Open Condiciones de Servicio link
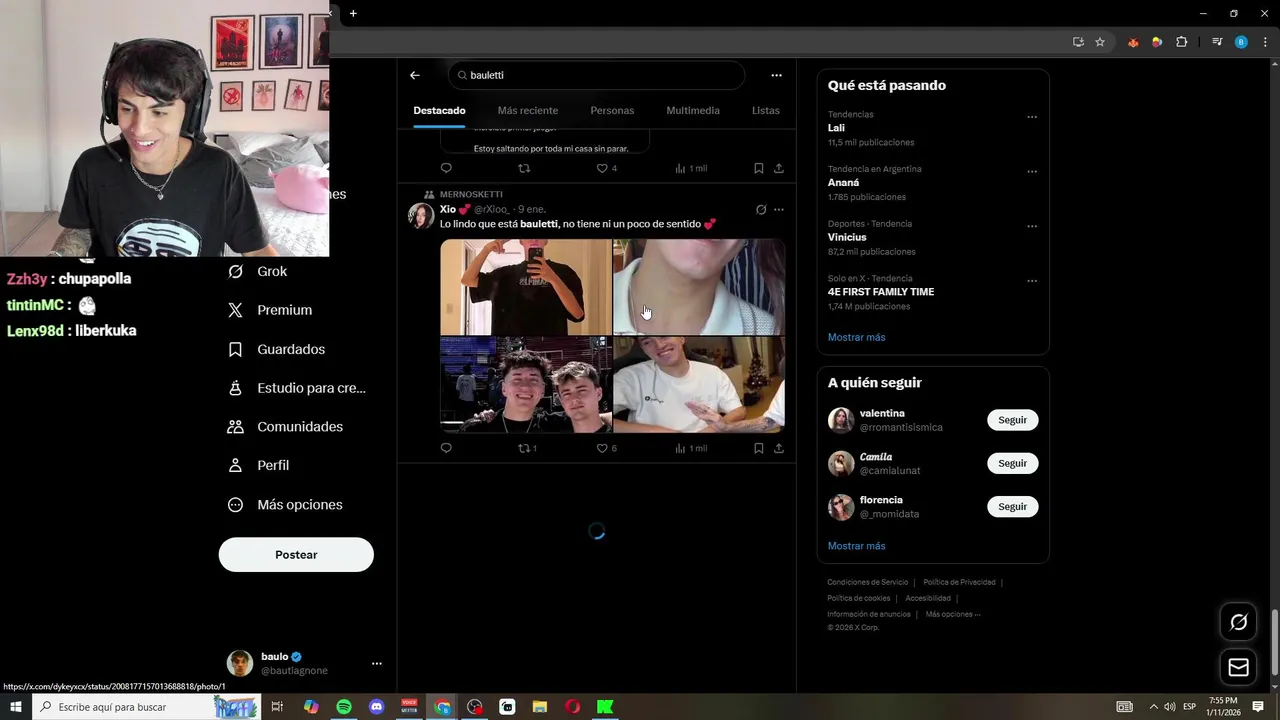 867,582
